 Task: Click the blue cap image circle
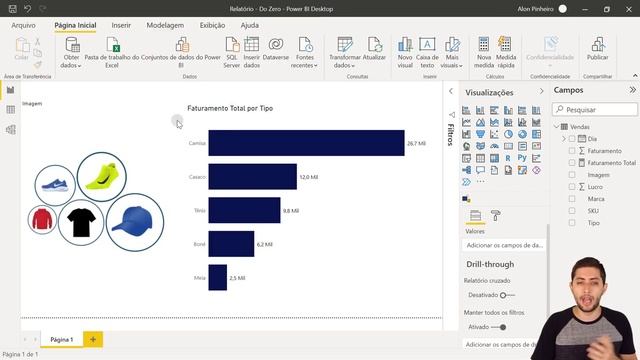coord(135,222)
